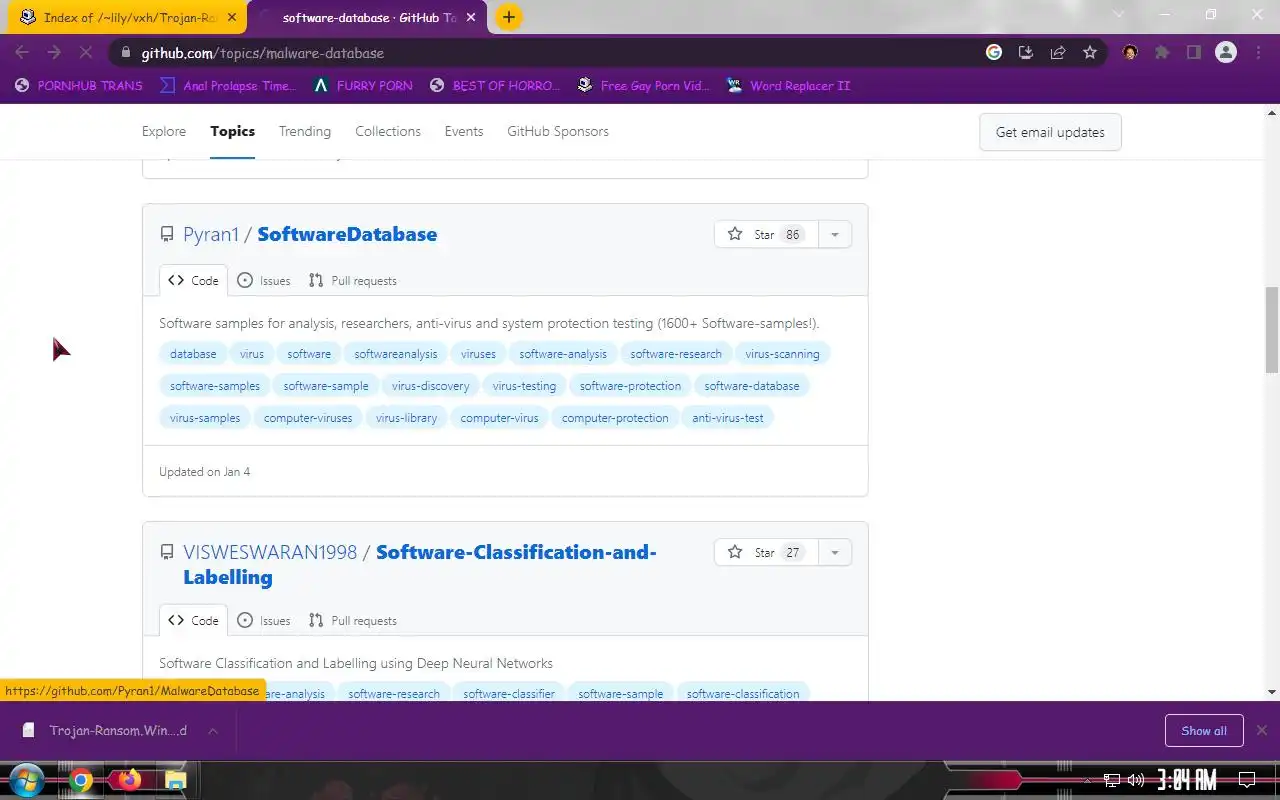Click the padlock site info icon

point(125,53)
